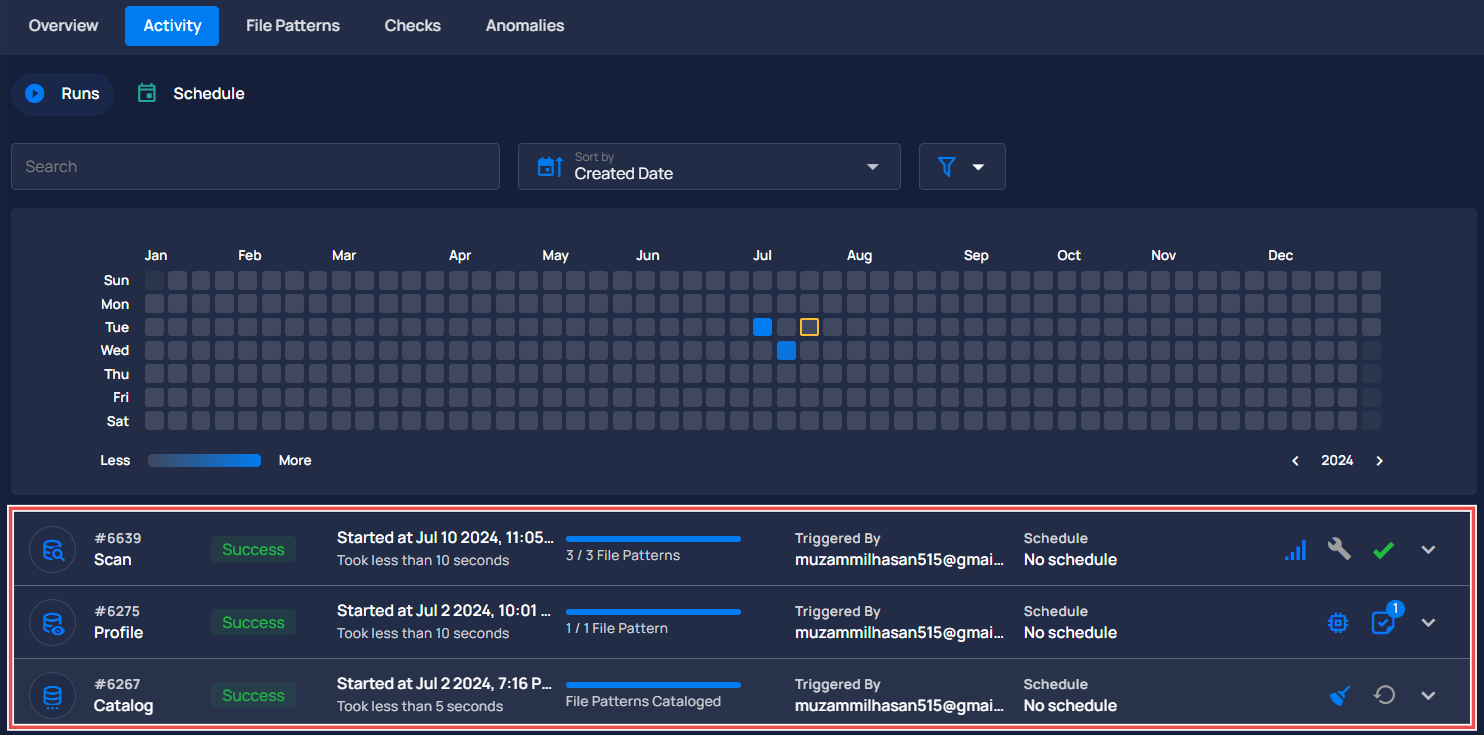Screen dimensions: 1484x735
Task: Select the blue Wednesday cell in July
Action: pos(786,350)
